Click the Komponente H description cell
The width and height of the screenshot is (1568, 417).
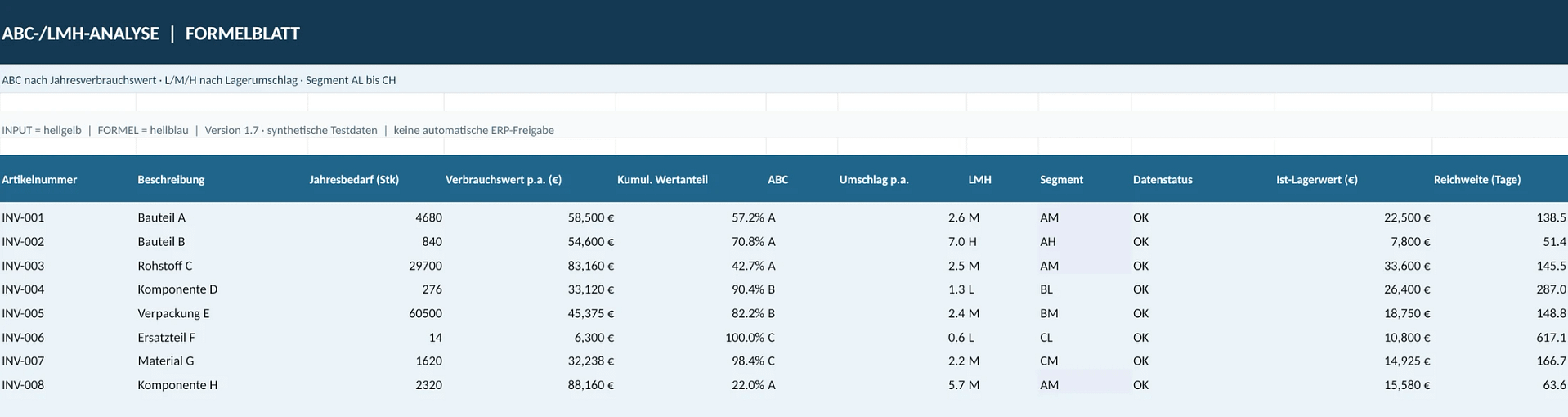222,385
